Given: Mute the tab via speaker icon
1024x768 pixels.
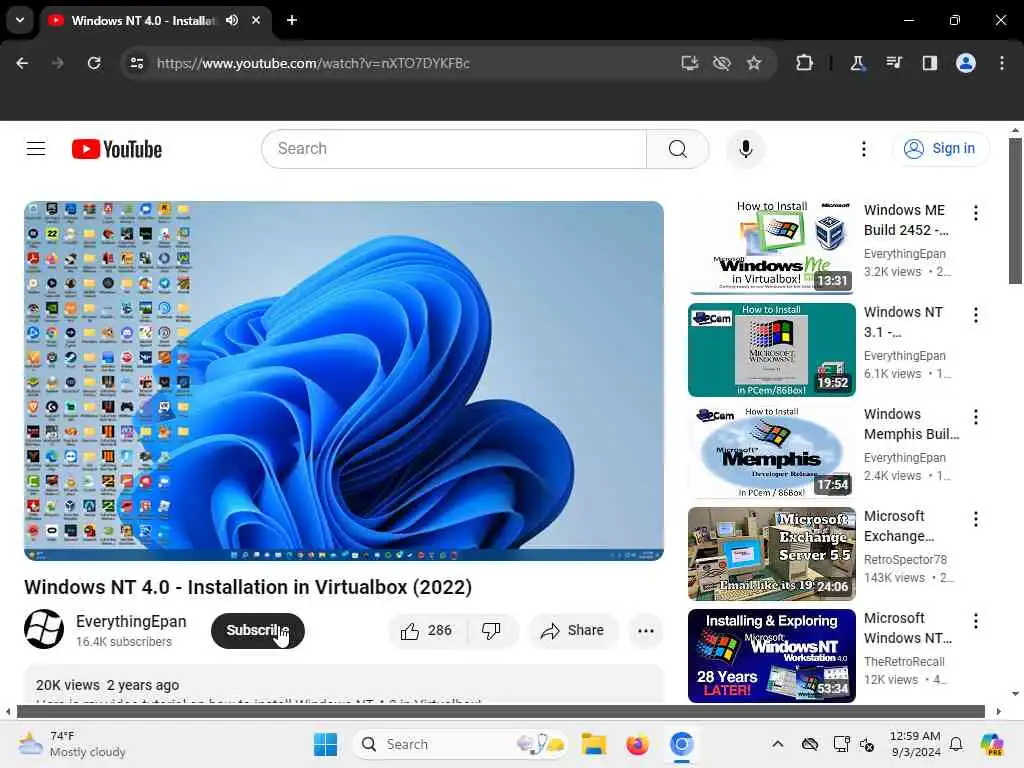Looking at the screenshot, I should pyautogui.click(x=232, y=20).
